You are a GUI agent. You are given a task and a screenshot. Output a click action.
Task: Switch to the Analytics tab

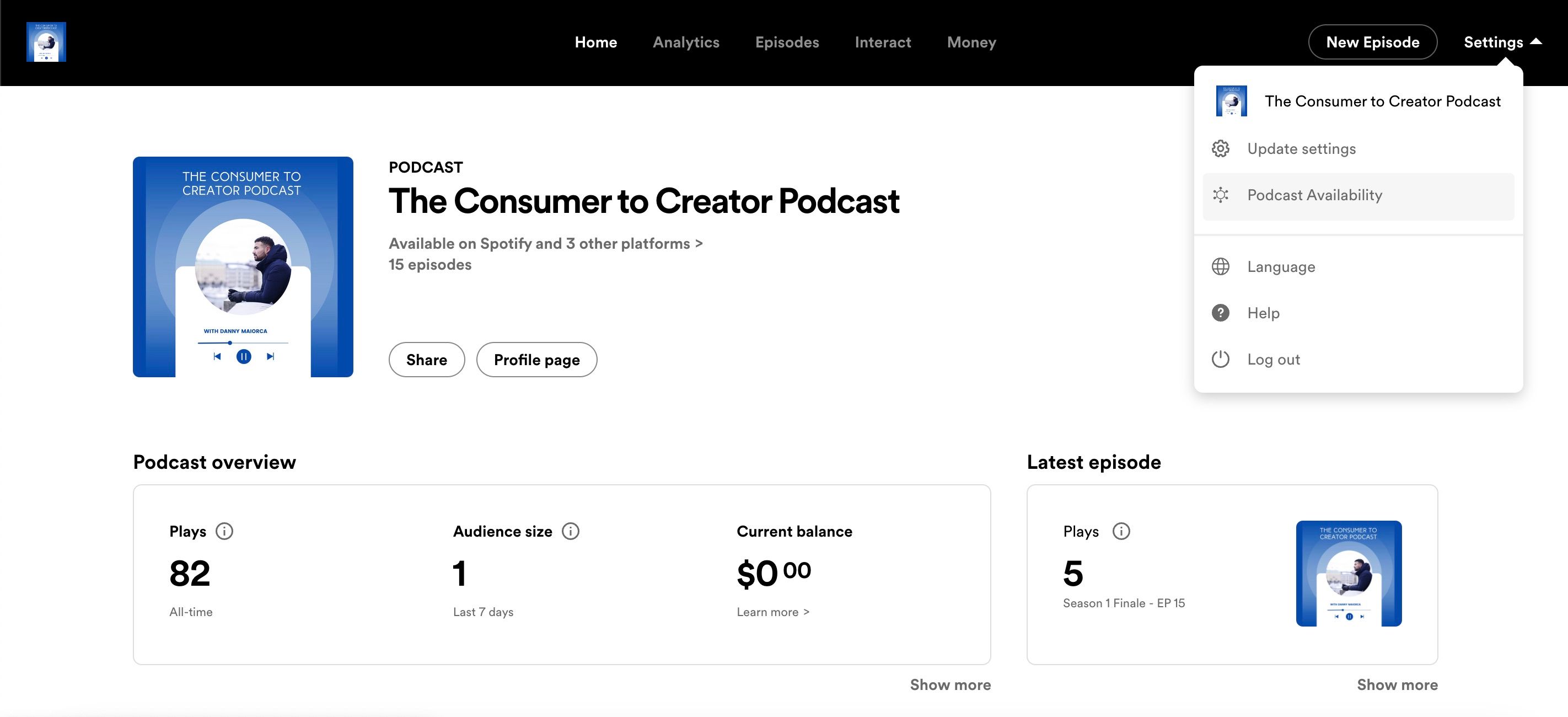click(x=686, y=41)
